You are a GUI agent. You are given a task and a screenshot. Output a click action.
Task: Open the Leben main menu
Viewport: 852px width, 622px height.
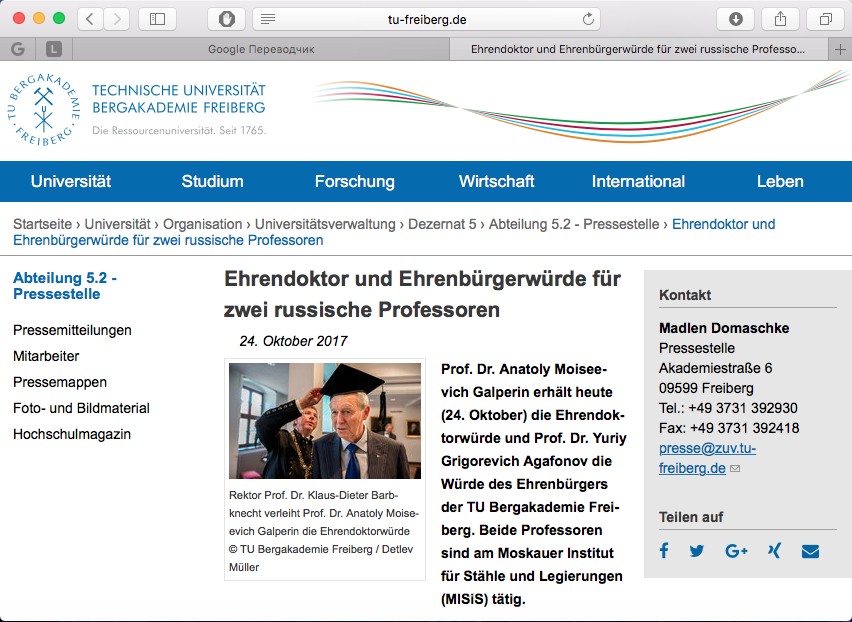(x=780, y=181)
